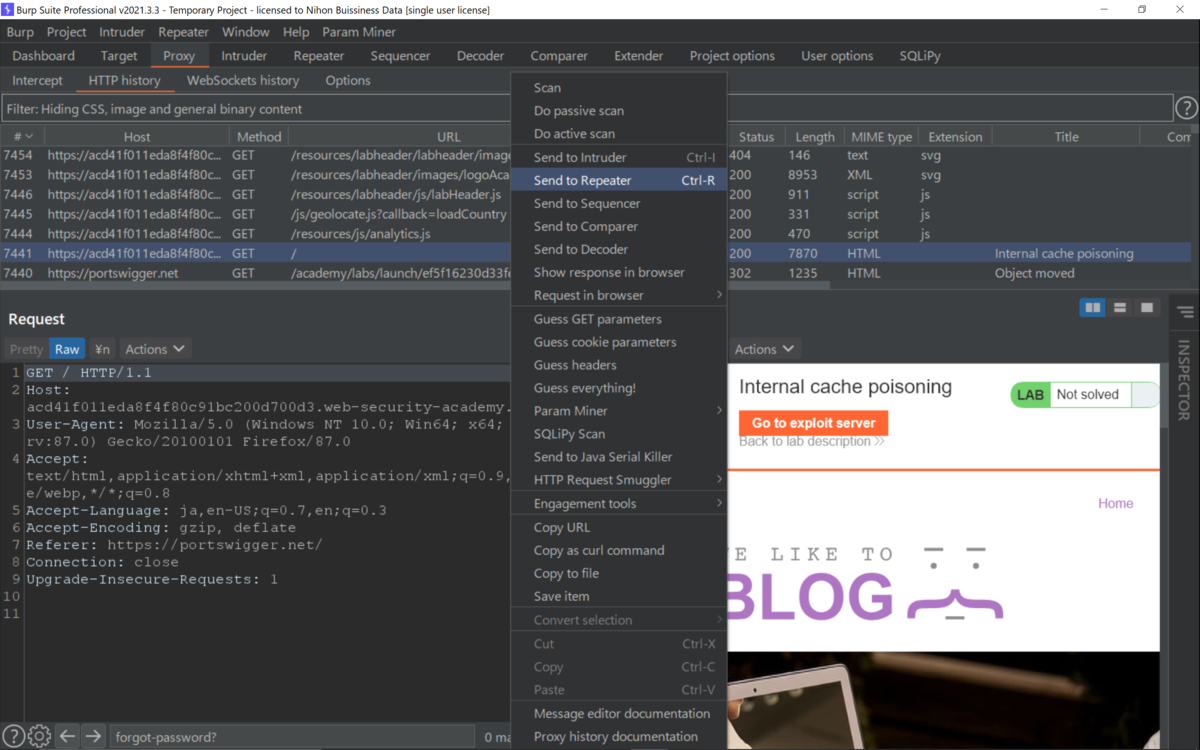Open filter help question mark icon

[1186, 108]
